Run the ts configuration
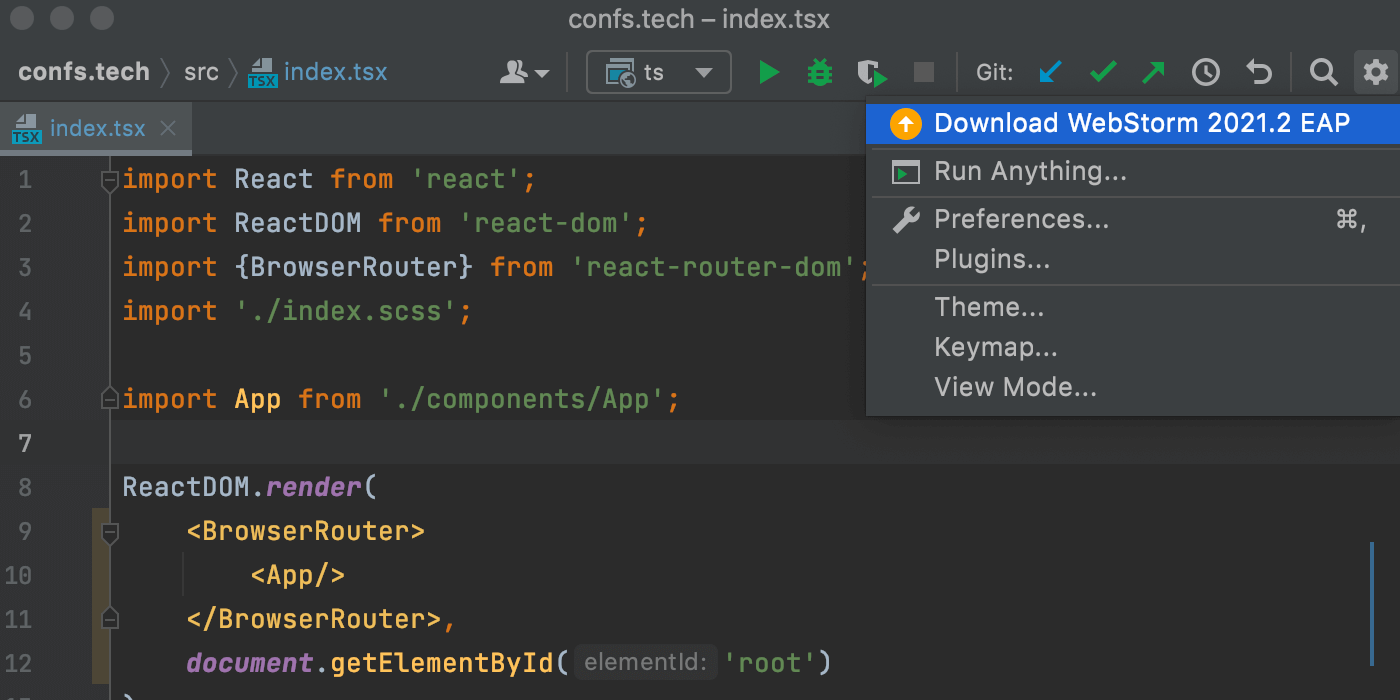The image size is (1400, 700). (768, 71)
